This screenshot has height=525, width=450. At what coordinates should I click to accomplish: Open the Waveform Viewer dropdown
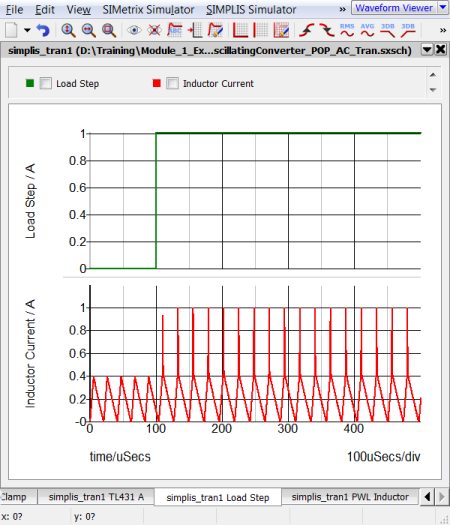pyautogui.click(x=442, y=7)
